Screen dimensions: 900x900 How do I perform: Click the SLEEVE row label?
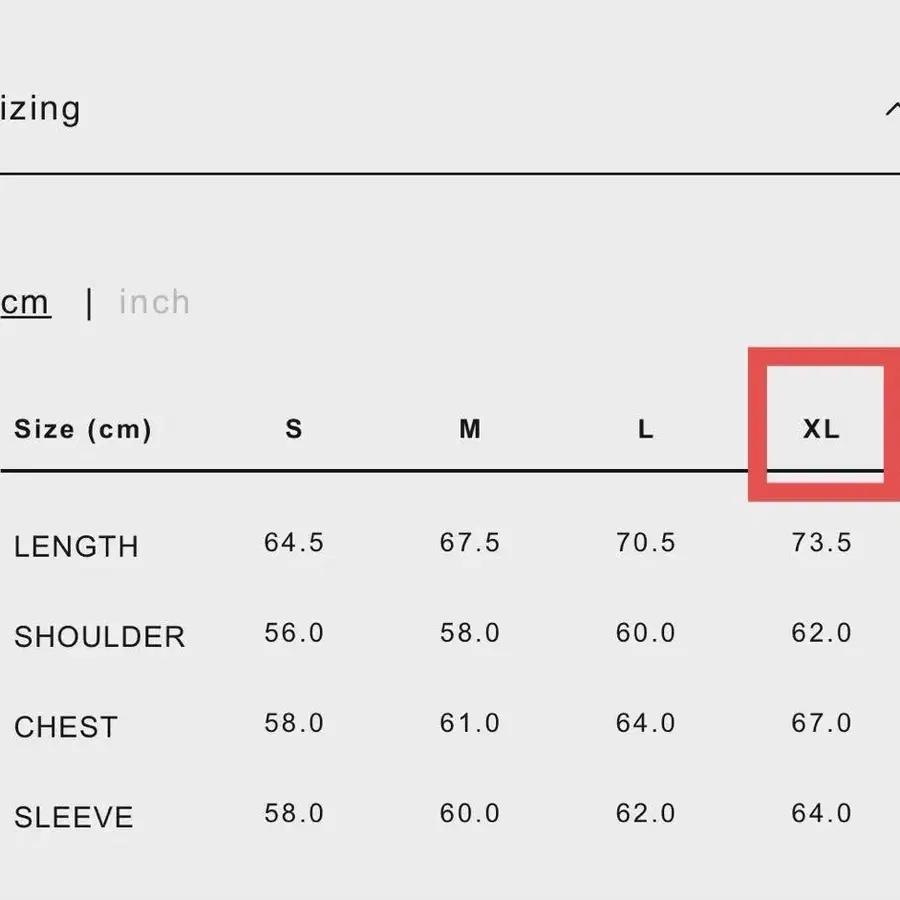click(73, 817)
